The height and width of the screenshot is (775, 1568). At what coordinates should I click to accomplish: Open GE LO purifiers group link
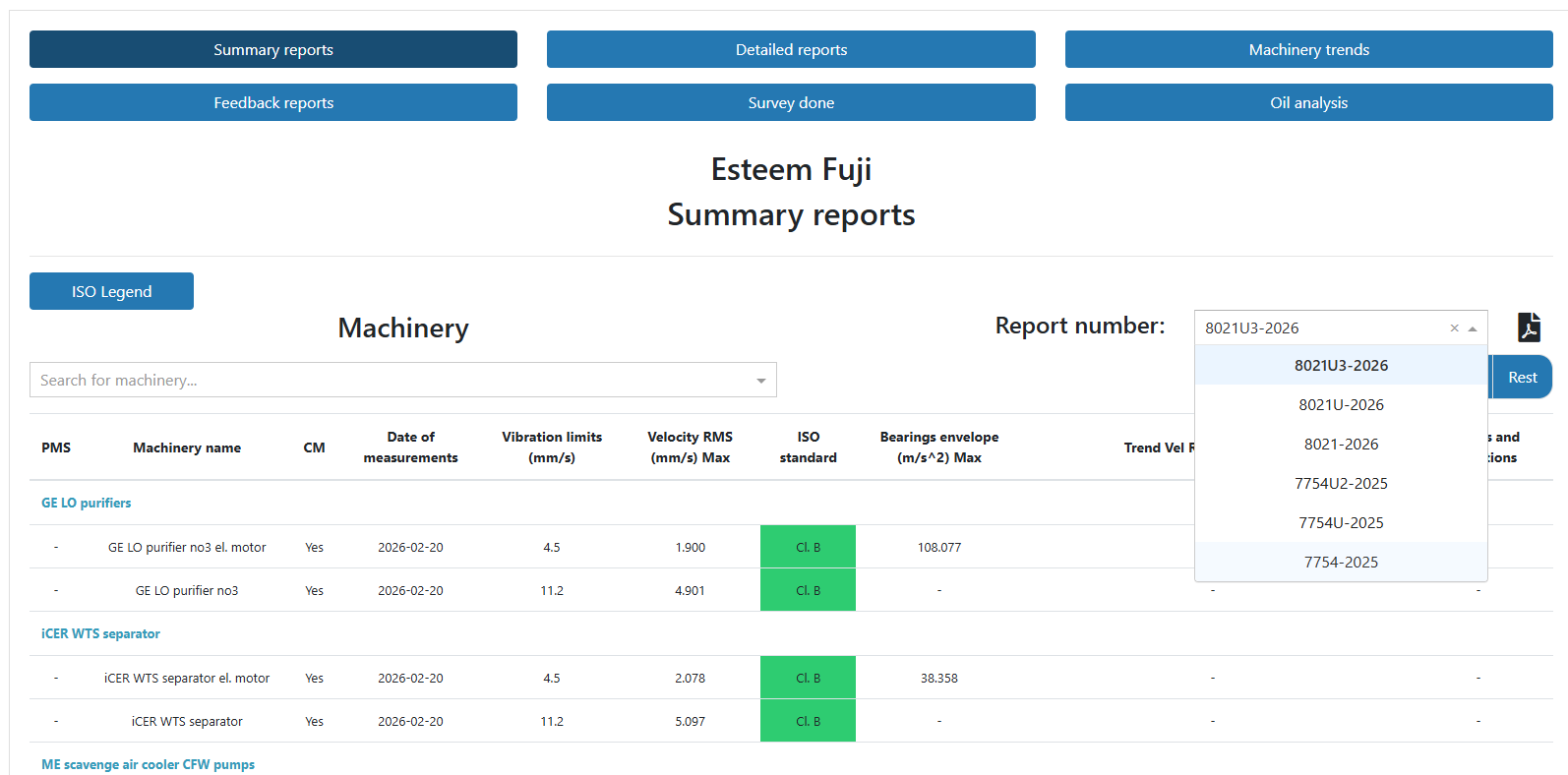[87, 503]
